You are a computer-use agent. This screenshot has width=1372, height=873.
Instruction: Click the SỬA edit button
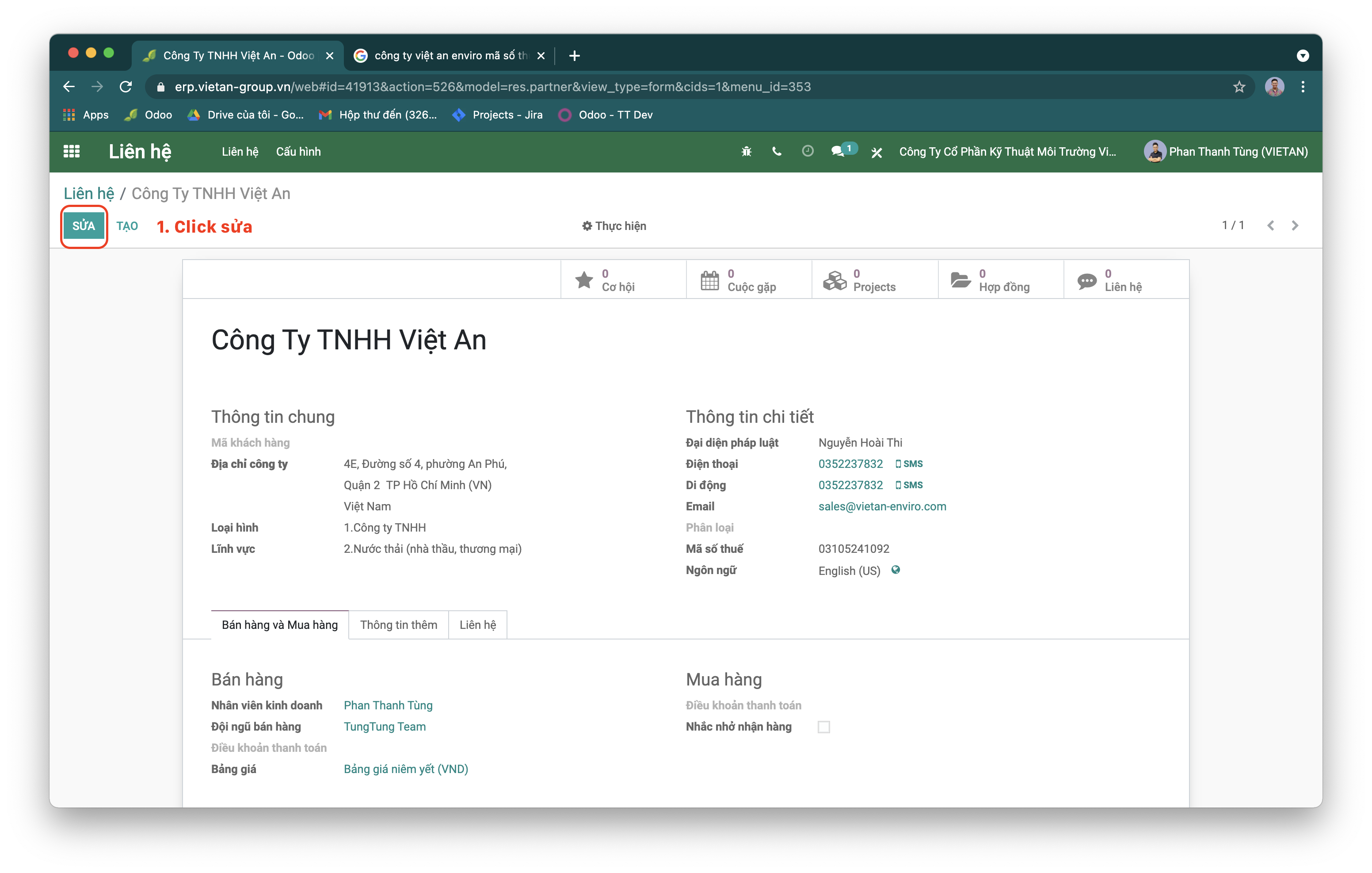point(84,226)
